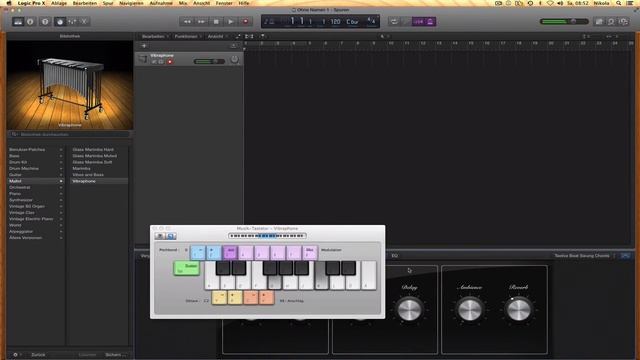Toggle Cycle mode button right of LCD
This screenshot has width=640, height=360.
394,22
